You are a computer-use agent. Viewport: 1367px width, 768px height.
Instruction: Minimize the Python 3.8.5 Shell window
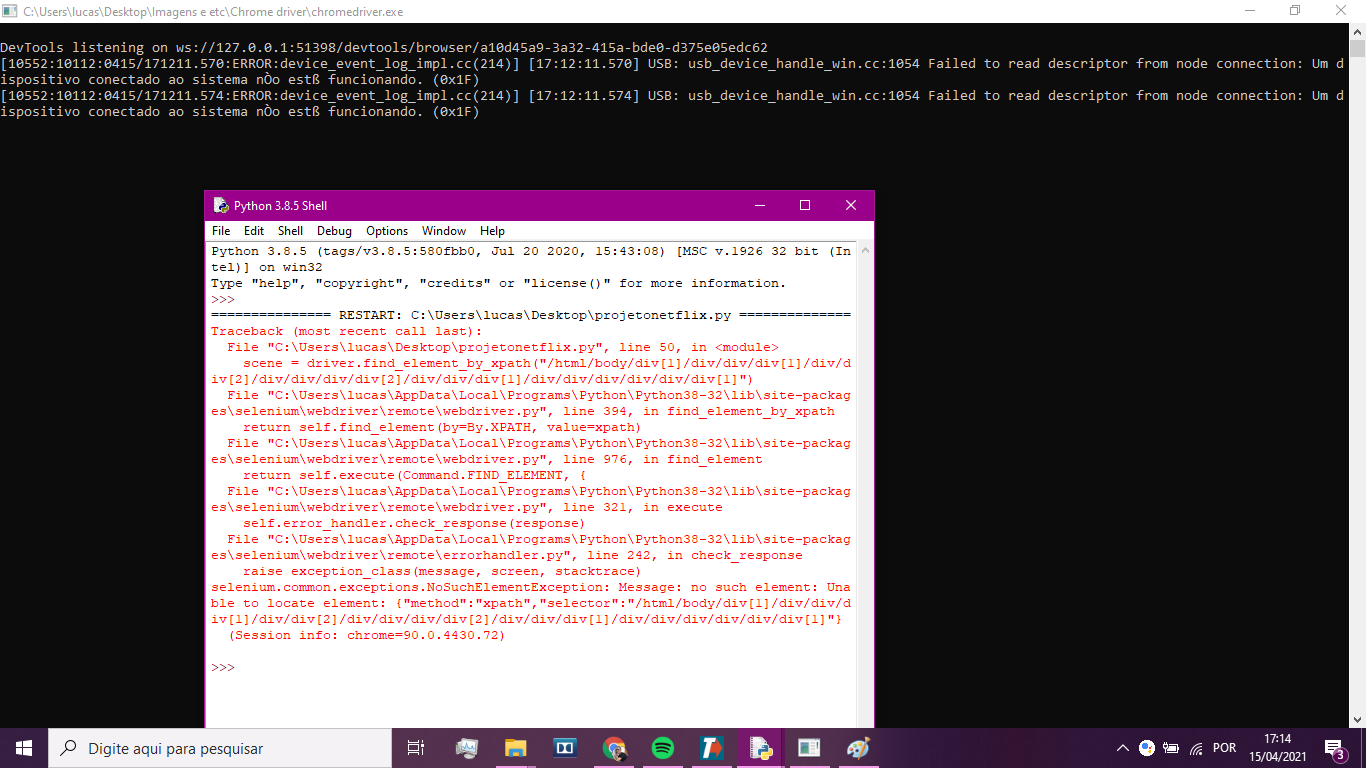[x=759, y=205]
